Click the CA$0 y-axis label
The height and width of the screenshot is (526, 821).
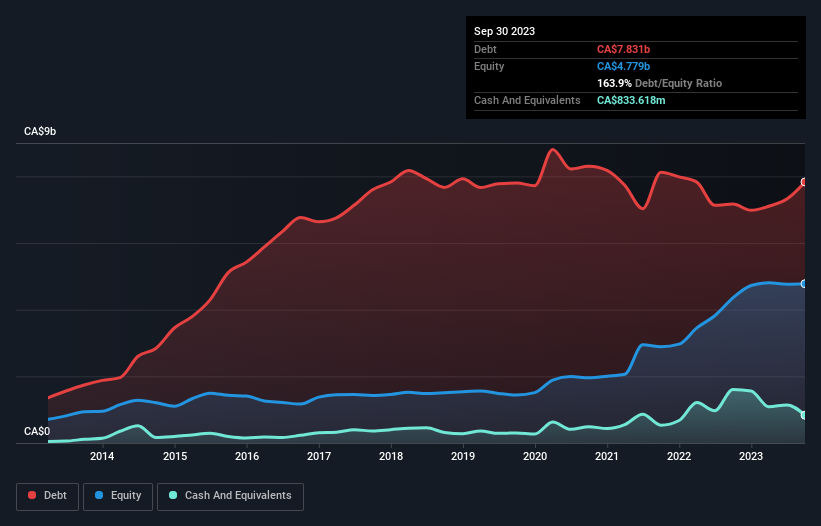pyautogui.click(x=37, y=431)
